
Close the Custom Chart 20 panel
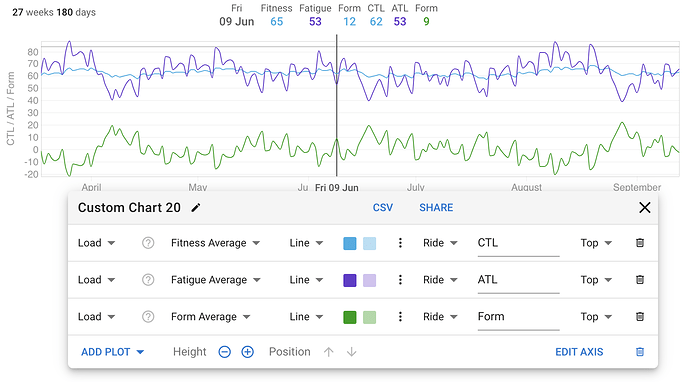tap(645, 208)
